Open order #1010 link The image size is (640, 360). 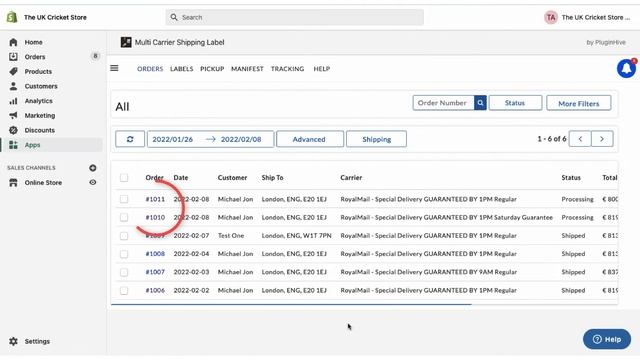point(155,218)
